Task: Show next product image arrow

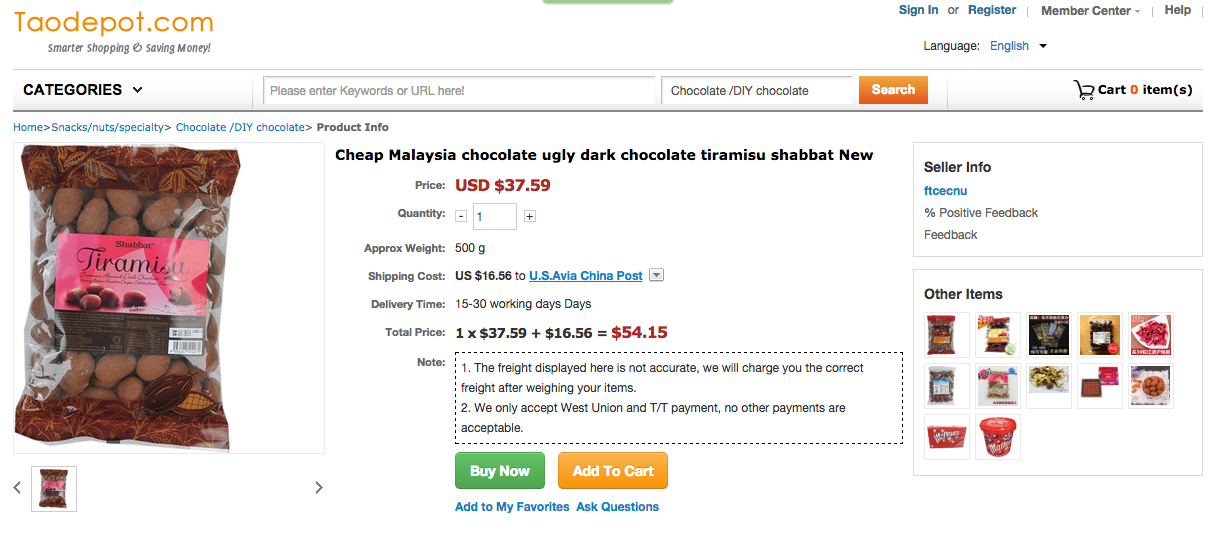Action: [x=319, y=488]
